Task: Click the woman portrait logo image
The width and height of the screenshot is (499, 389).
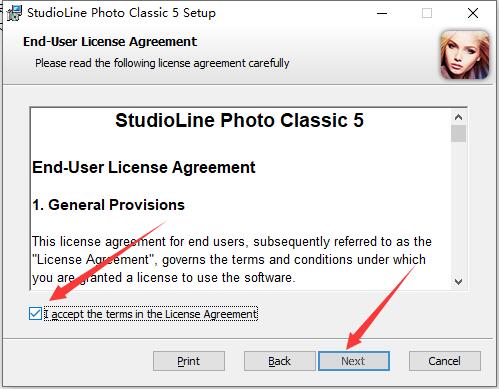Action: [x=465, y=55]
